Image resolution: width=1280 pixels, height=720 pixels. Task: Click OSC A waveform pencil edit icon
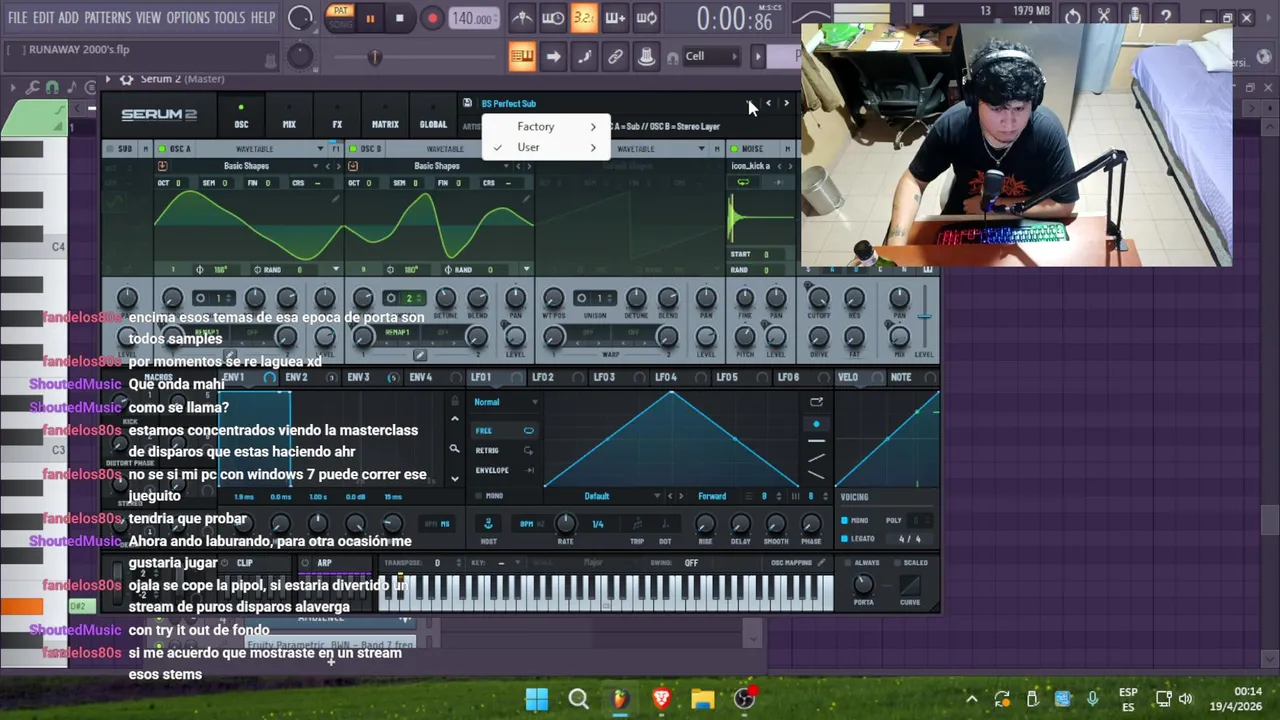pyautogui.click(x=336, y=198)
